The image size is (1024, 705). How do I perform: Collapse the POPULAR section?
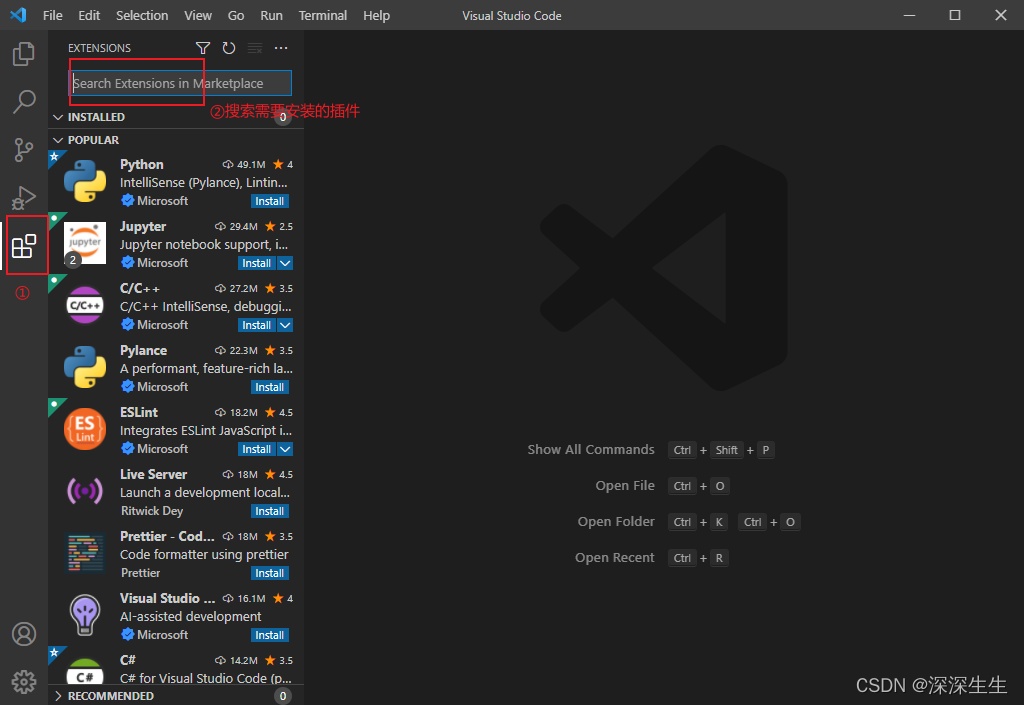pyautogui.click(x=58, y=140)
